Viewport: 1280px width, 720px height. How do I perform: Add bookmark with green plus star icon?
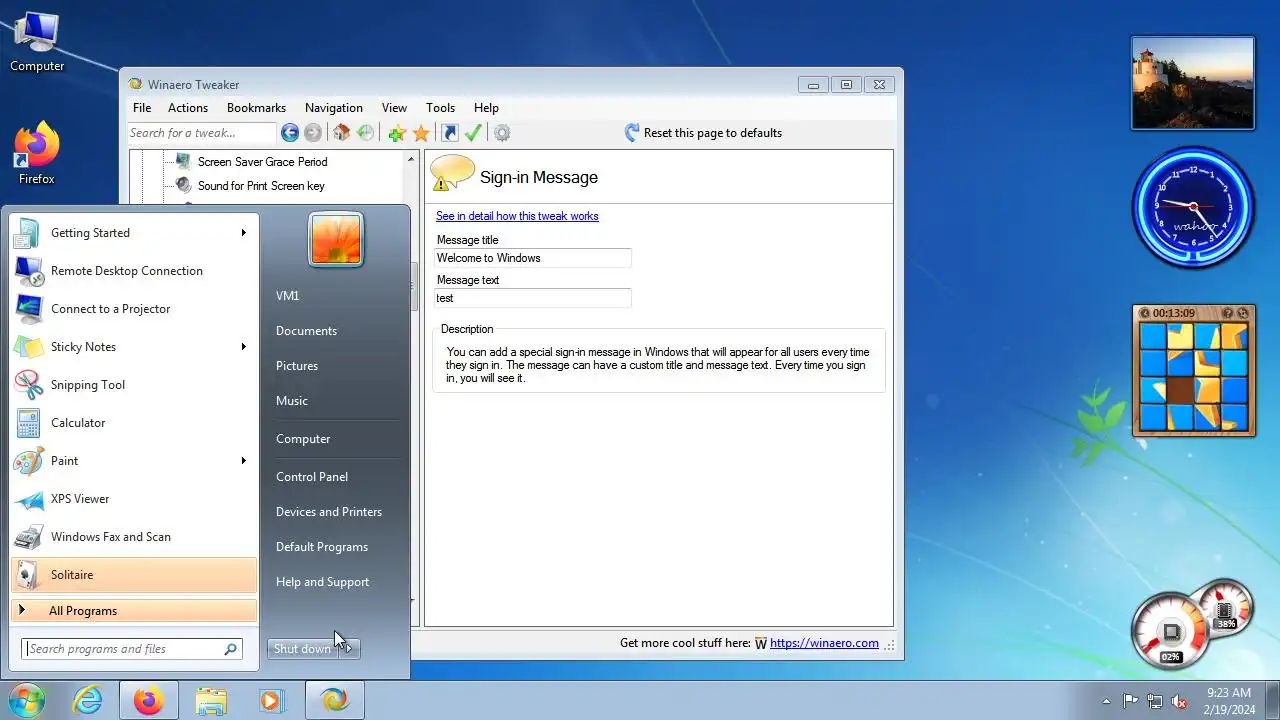pyautogui.click(x=397, y=133)
